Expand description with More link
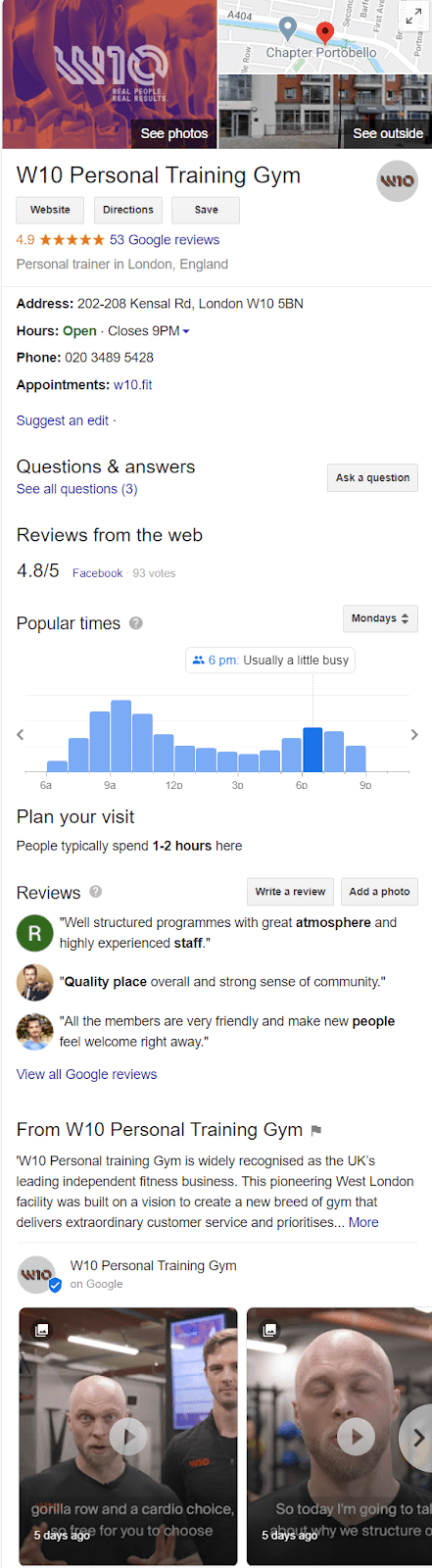The width and height of the screenshot is (432, 1568). pyautogui.click(x=363, y=1222)
